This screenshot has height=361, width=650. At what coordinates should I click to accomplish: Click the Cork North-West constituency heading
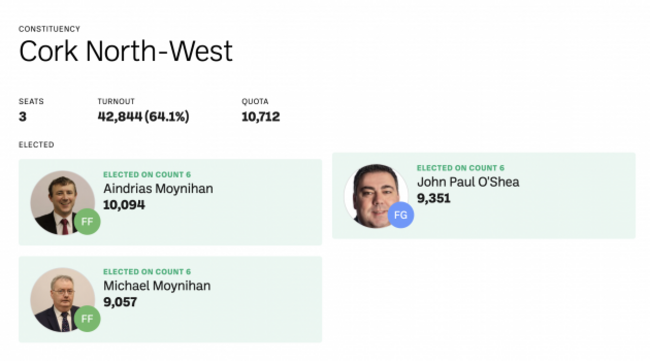126,51
